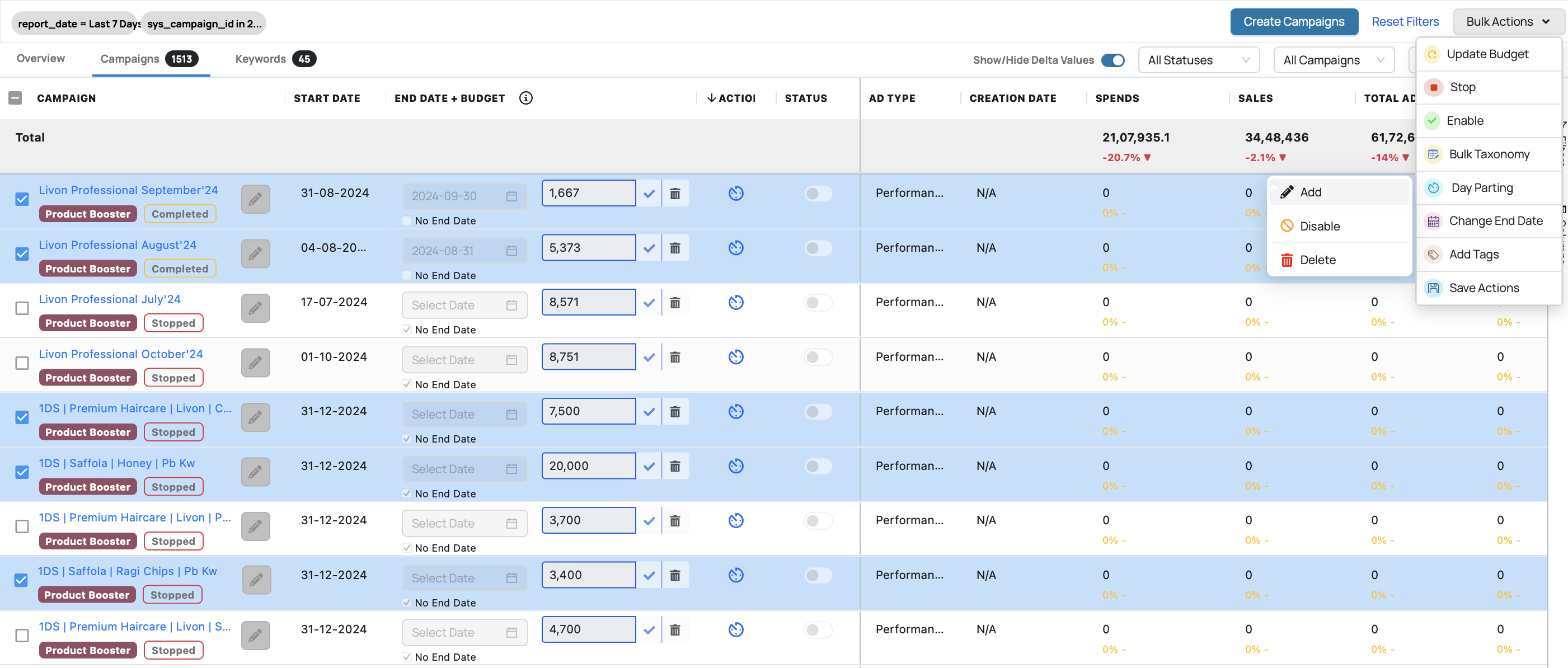Image resolution: width=1568 pixels, height=668 pixels.
Task: Click edit pencil for 1DS Saffola Honey campaign
Action: click(x=255, y=472)
